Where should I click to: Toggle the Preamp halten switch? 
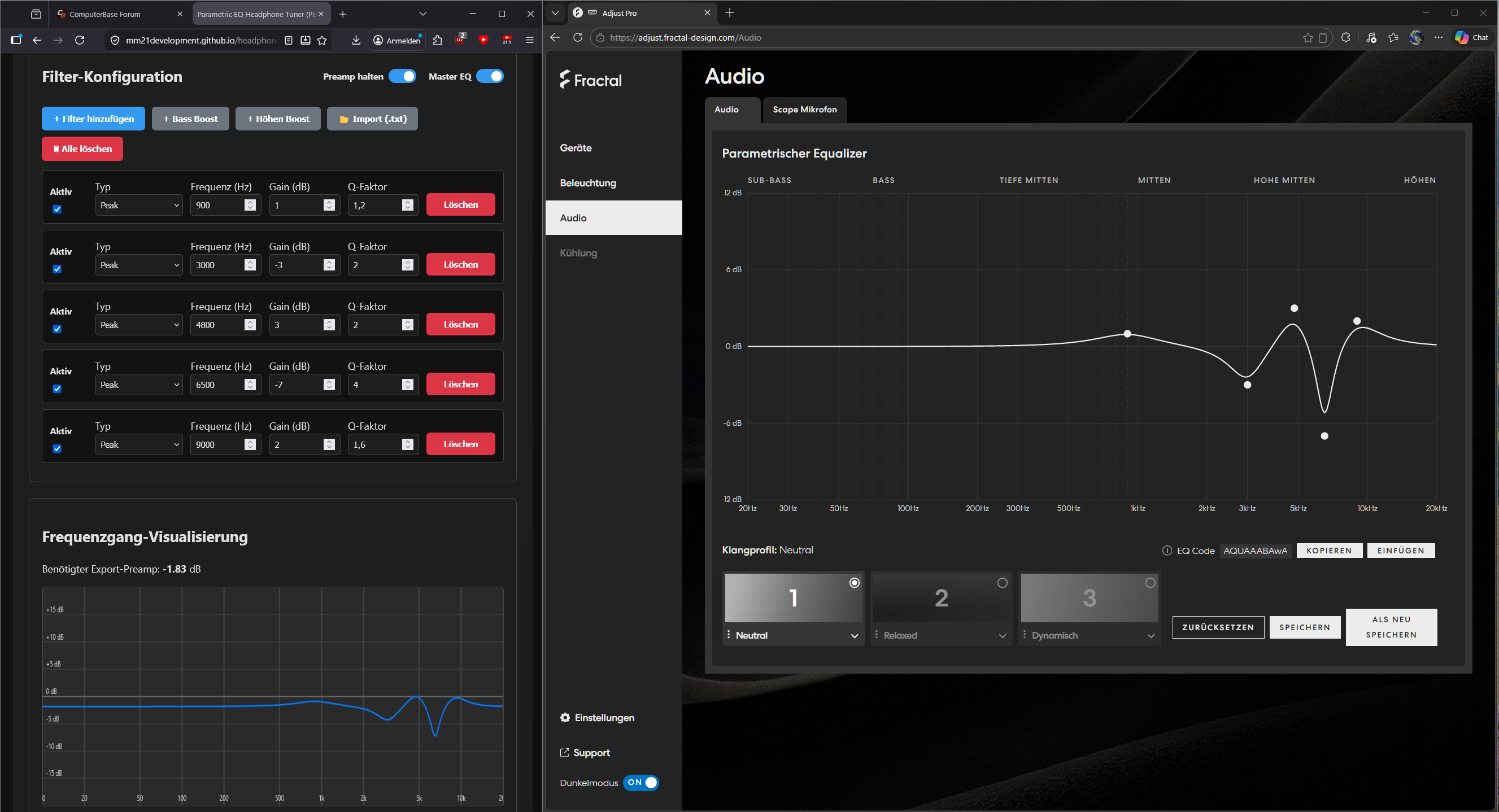pos(402,76)
